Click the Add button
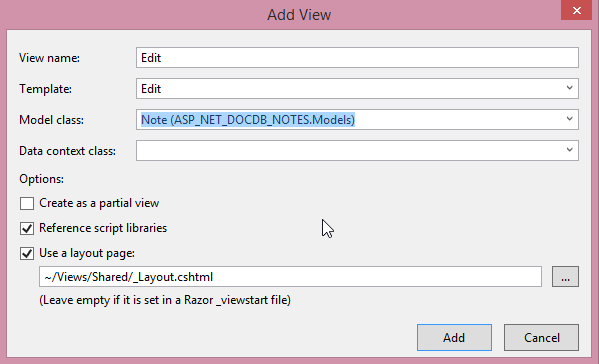This screenshot has width=599, height=364. coord(454,338)
